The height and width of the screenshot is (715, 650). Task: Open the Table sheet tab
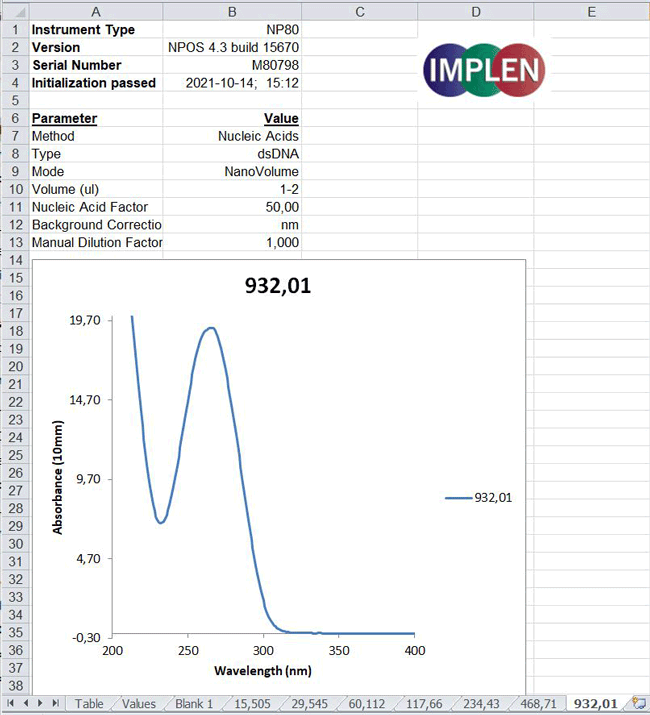89,704
